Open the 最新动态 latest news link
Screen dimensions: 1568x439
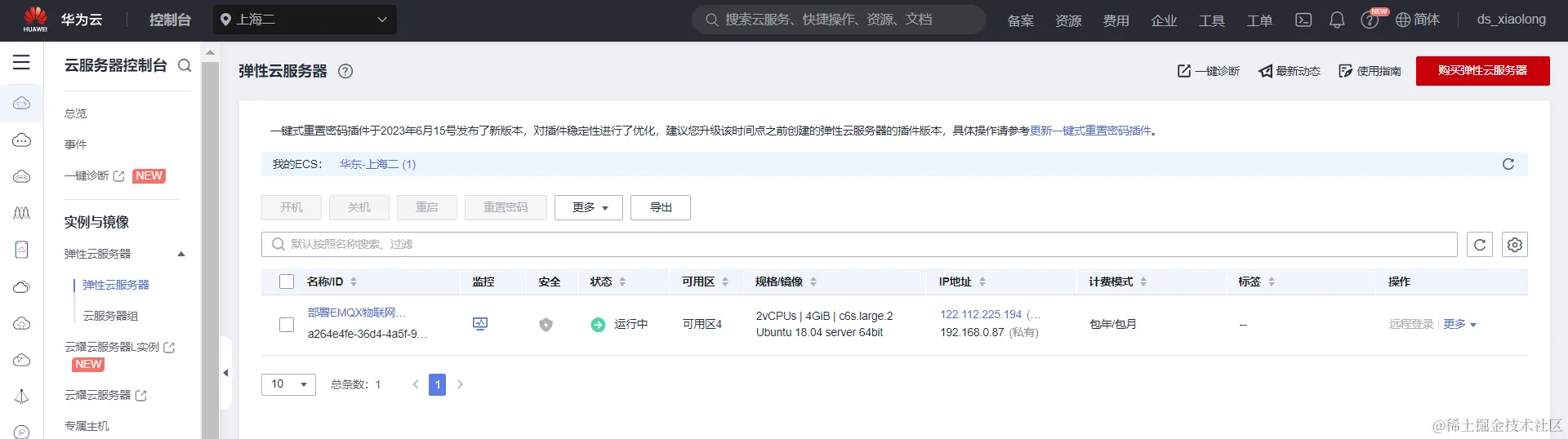1290,71
